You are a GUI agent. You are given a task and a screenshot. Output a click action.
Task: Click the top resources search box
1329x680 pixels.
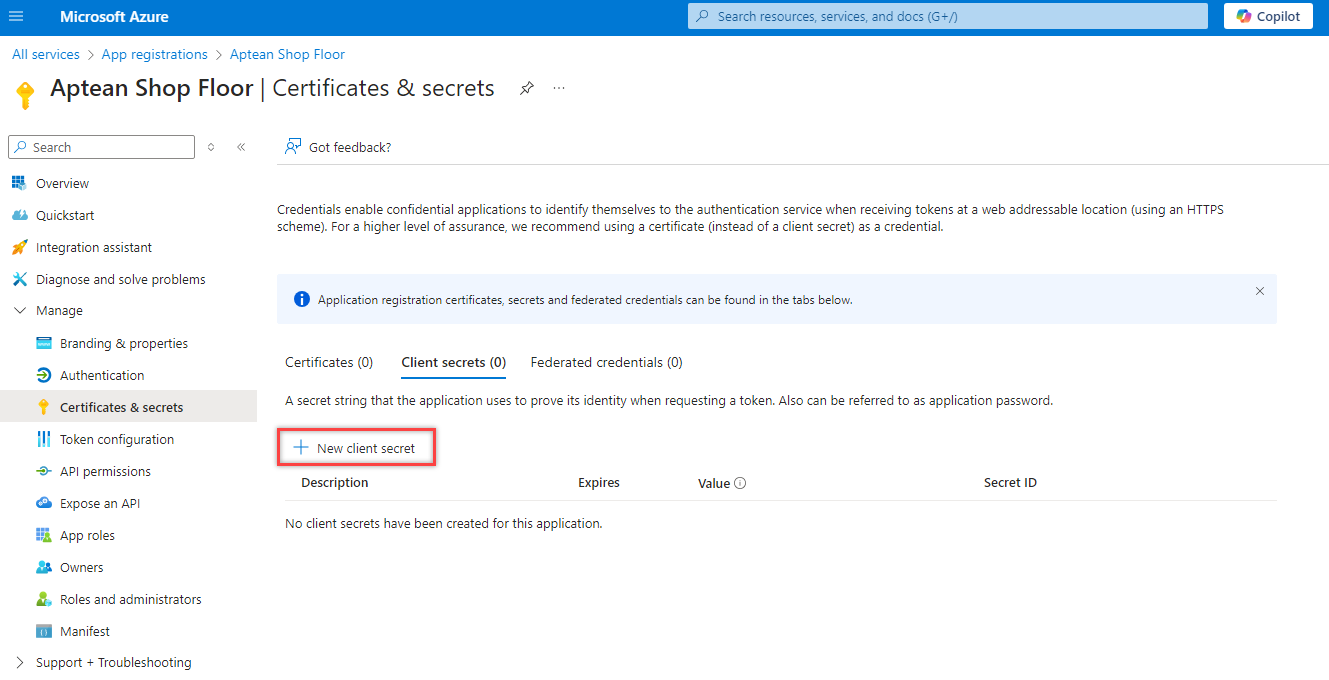pos(947,16)
